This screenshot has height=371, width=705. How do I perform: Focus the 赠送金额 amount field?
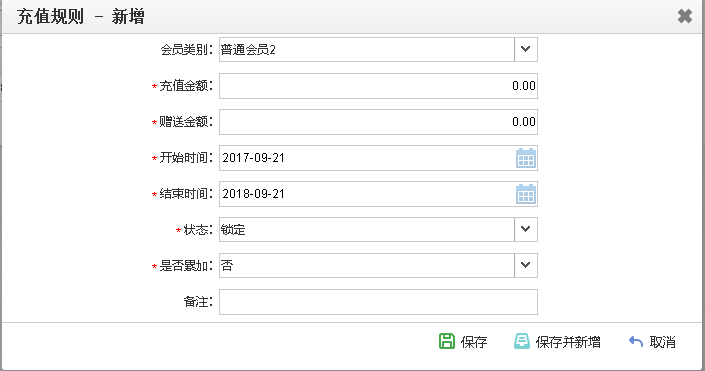pyautogui.click(x=378, y=122)
